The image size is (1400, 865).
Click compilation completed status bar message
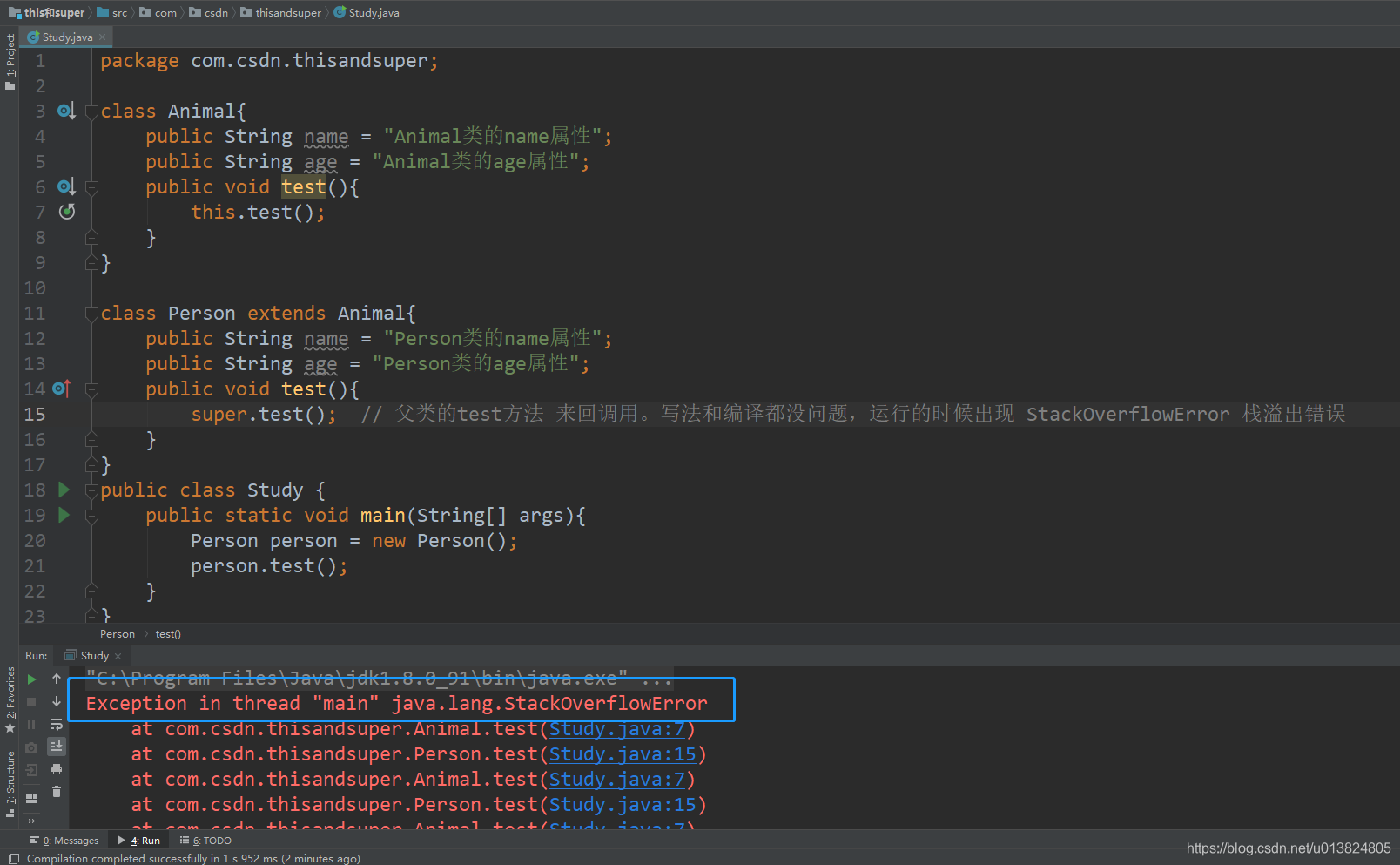coord(193,858)
